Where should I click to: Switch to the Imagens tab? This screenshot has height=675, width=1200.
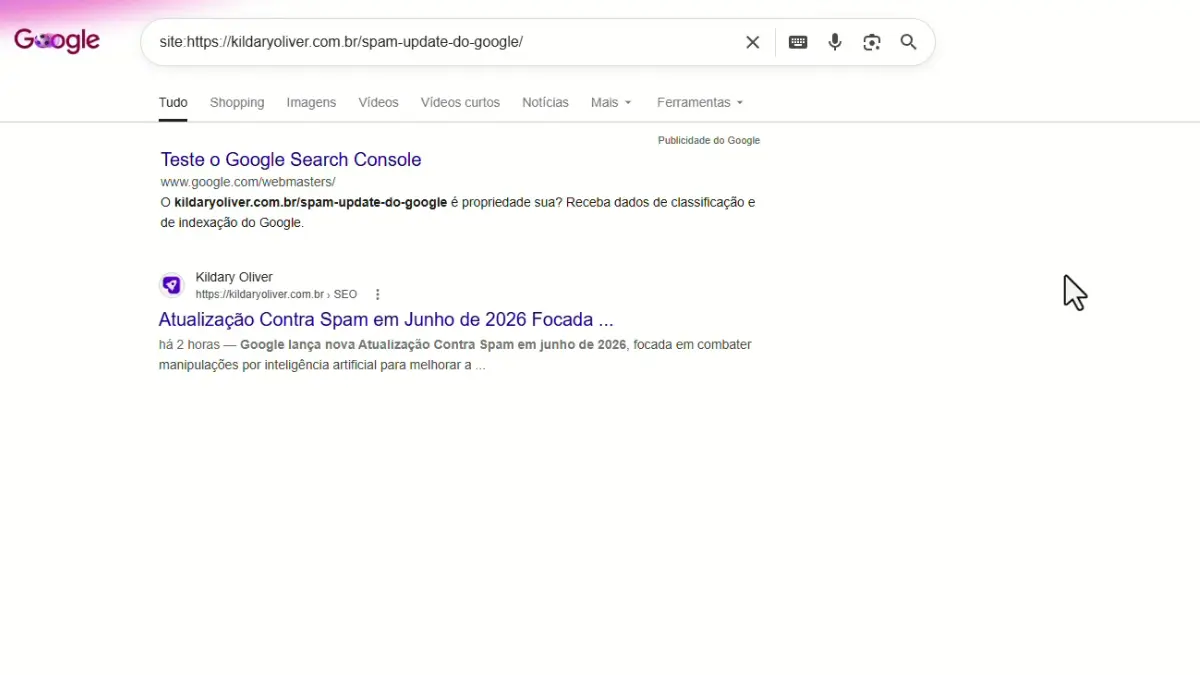coord(311,102)
